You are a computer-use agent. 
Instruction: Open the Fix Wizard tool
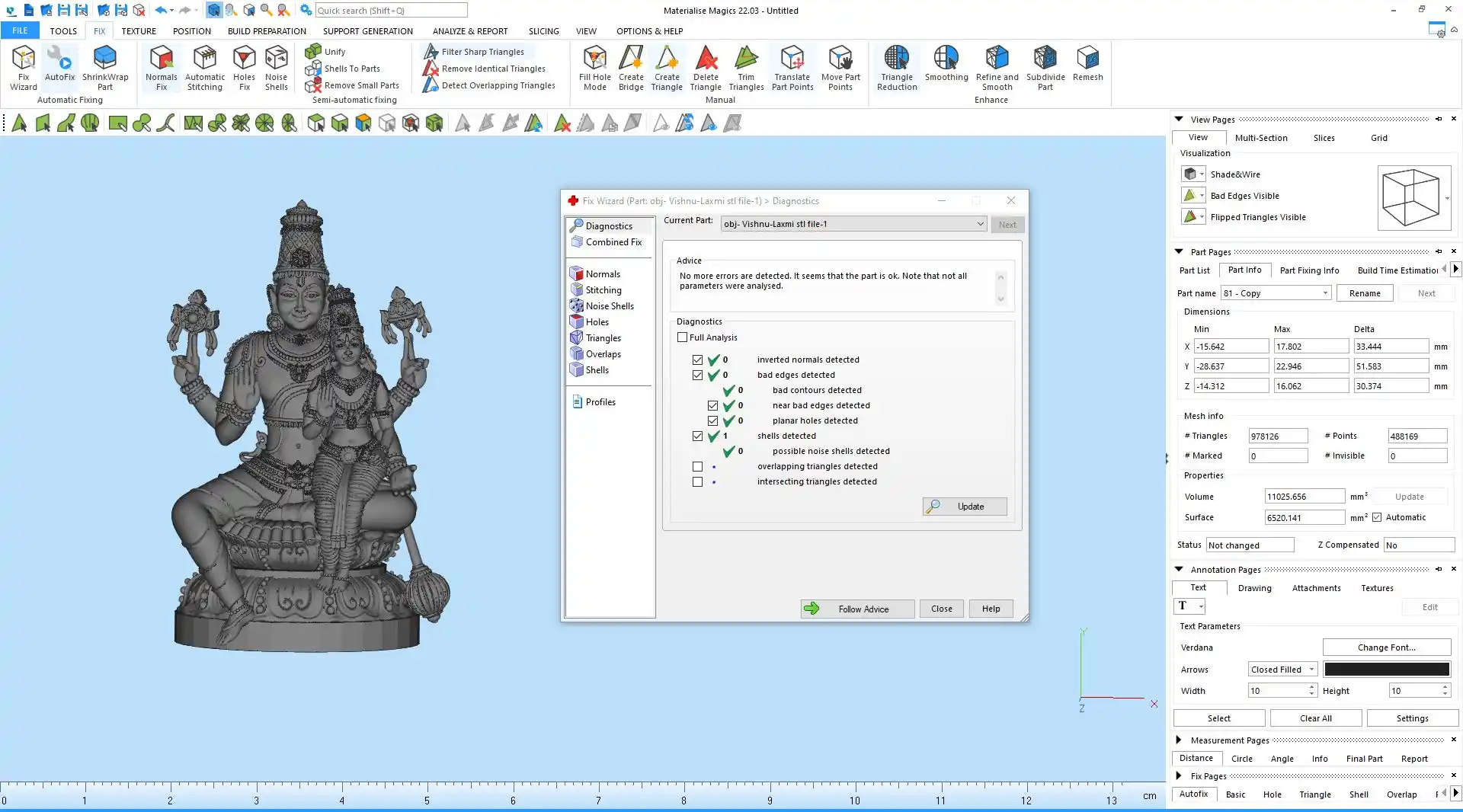(x=23, y=68)
